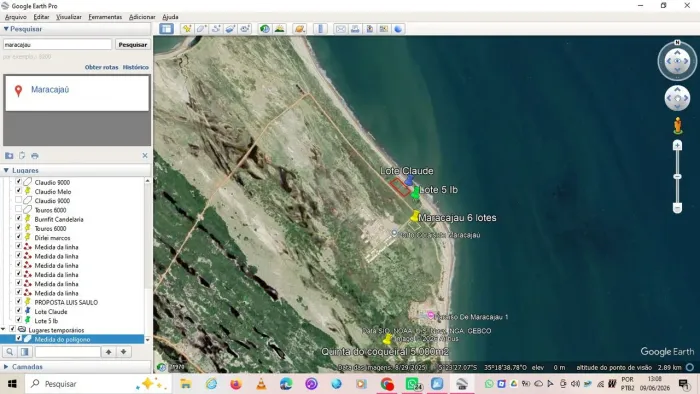Viewport: 700px width, 394px height.
Task: Click the yellow Maracajau 6 lotes pushpin
Action: click(415, 216)
